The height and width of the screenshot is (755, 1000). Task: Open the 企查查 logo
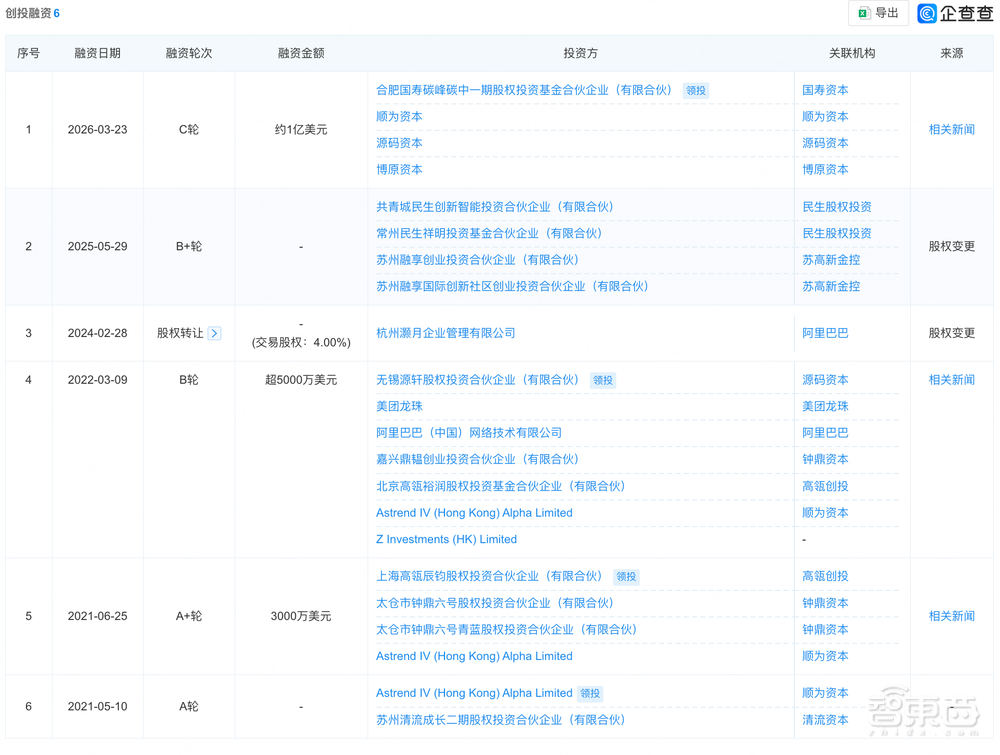[x=955, y=13]
